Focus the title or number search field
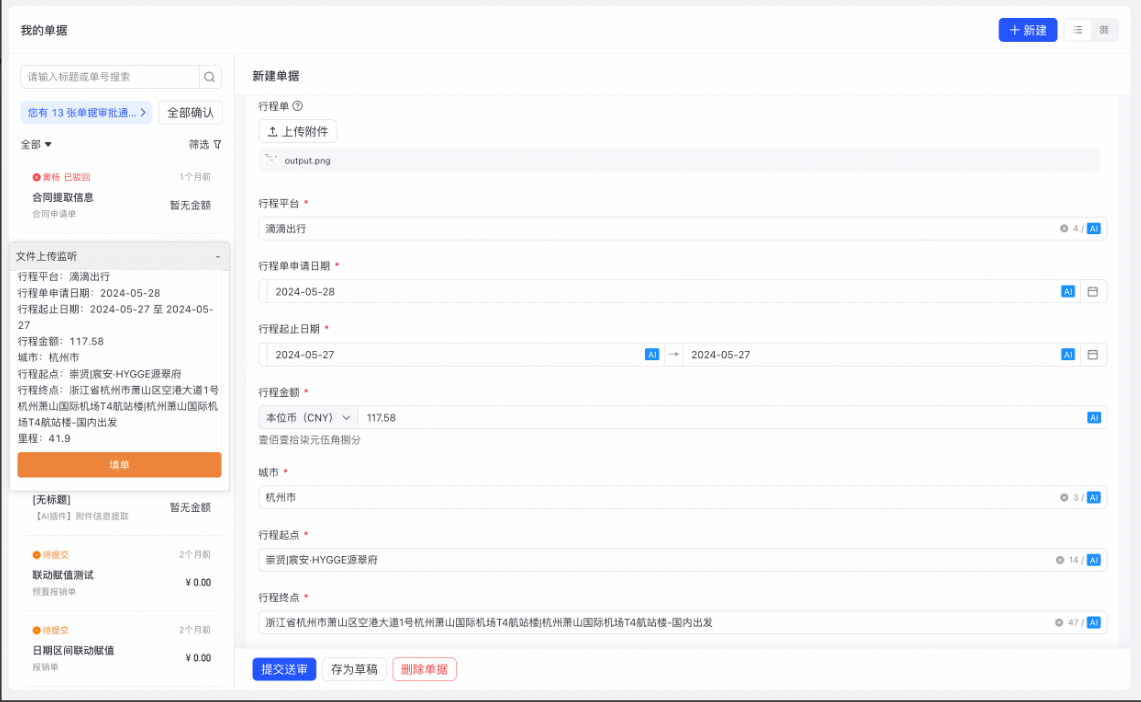Image resolution: width=1141 pixels, height=702 pixels. [110, 77]
